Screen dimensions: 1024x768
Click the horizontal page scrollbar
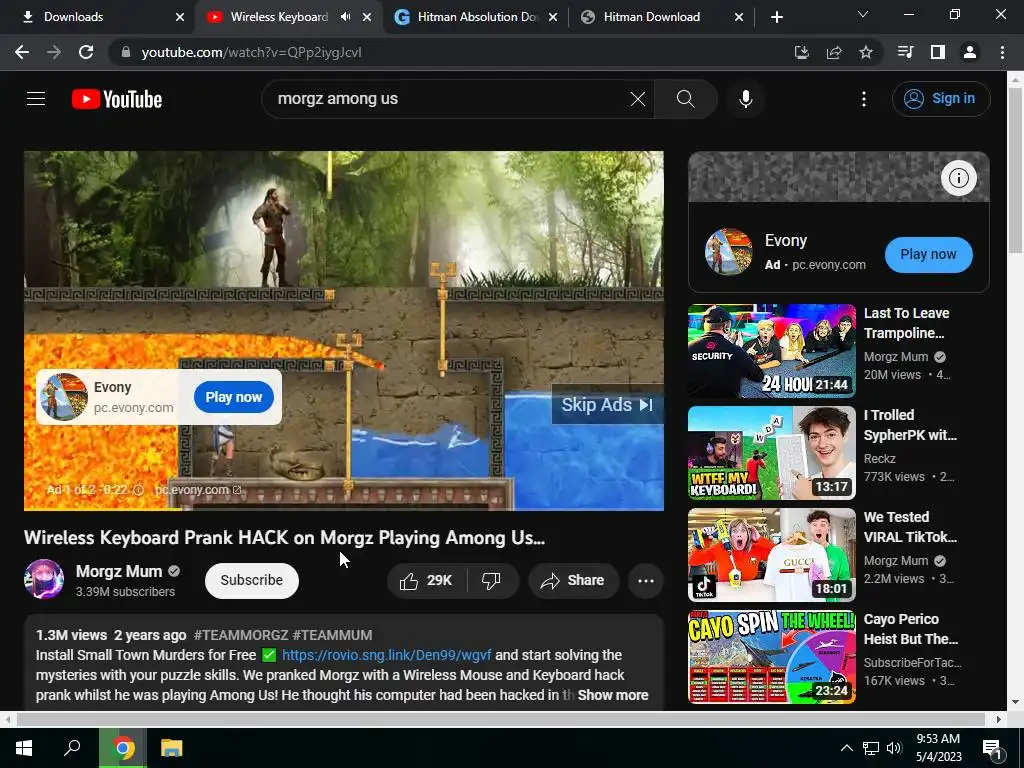(500, 719)
